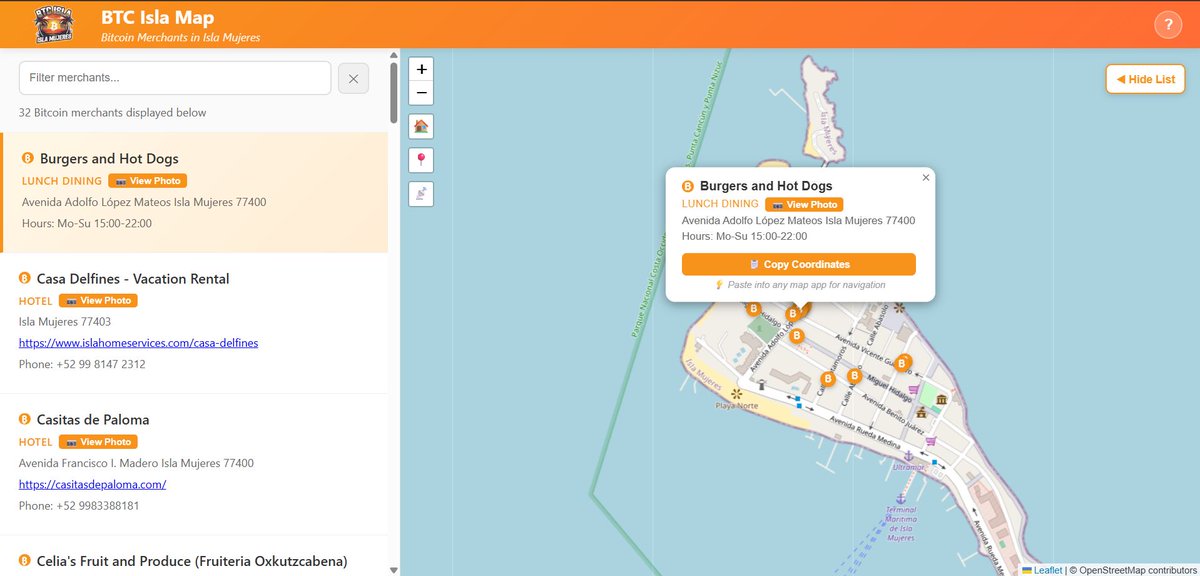Viewport: 1200px width, 576px height.
Task: View Photo for Casitas de Paloma
Action: pyautogui.click(x=98, y=442)
